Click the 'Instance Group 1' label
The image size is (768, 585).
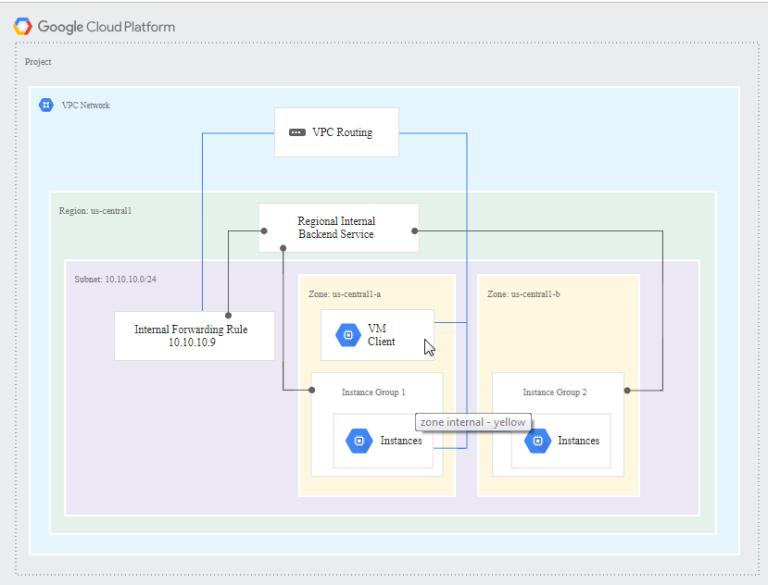click(x=374, y=392)
